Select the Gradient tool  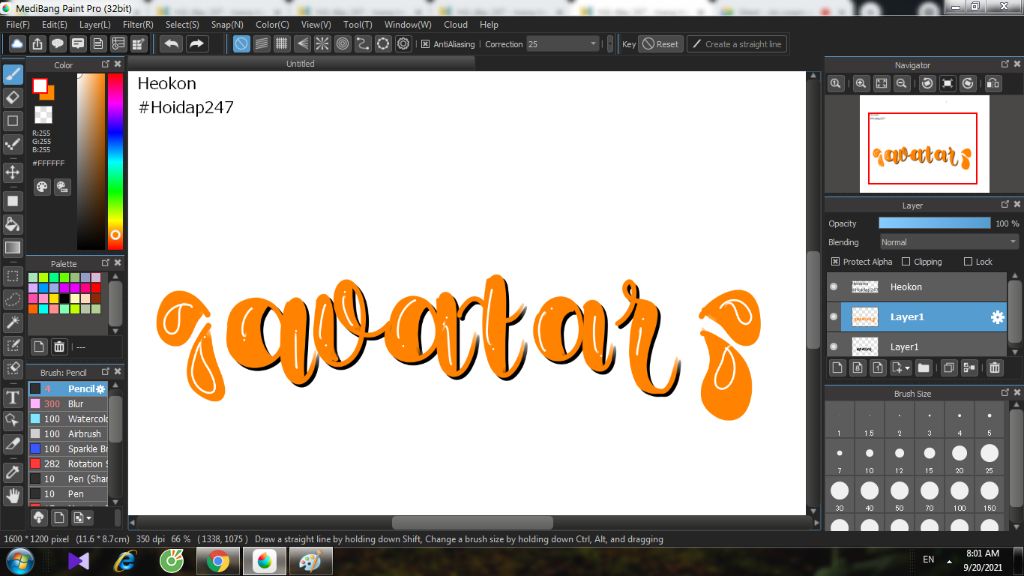click(12, 248)
